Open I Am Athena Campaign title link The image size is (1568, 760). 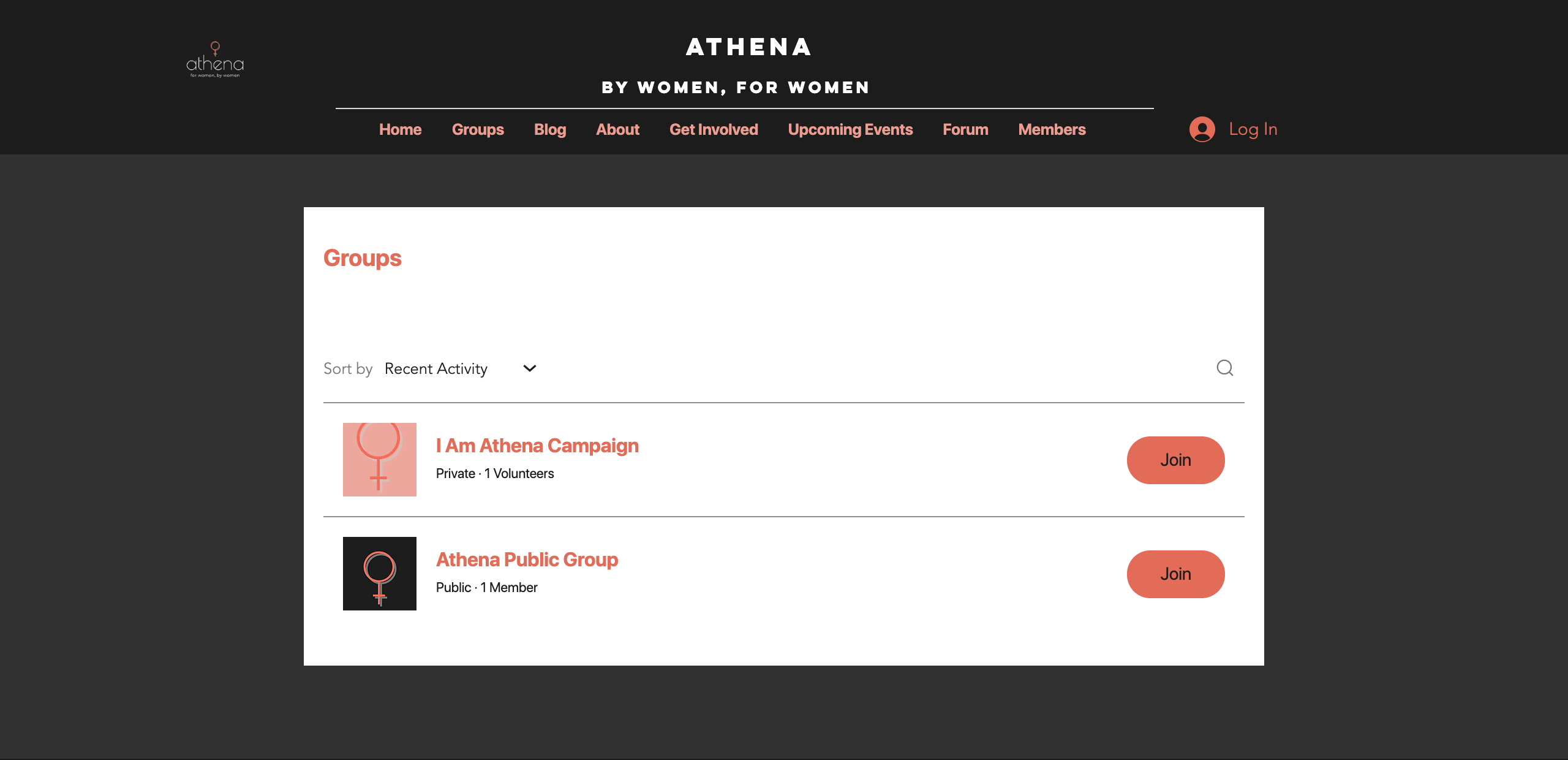click(537, 446)
